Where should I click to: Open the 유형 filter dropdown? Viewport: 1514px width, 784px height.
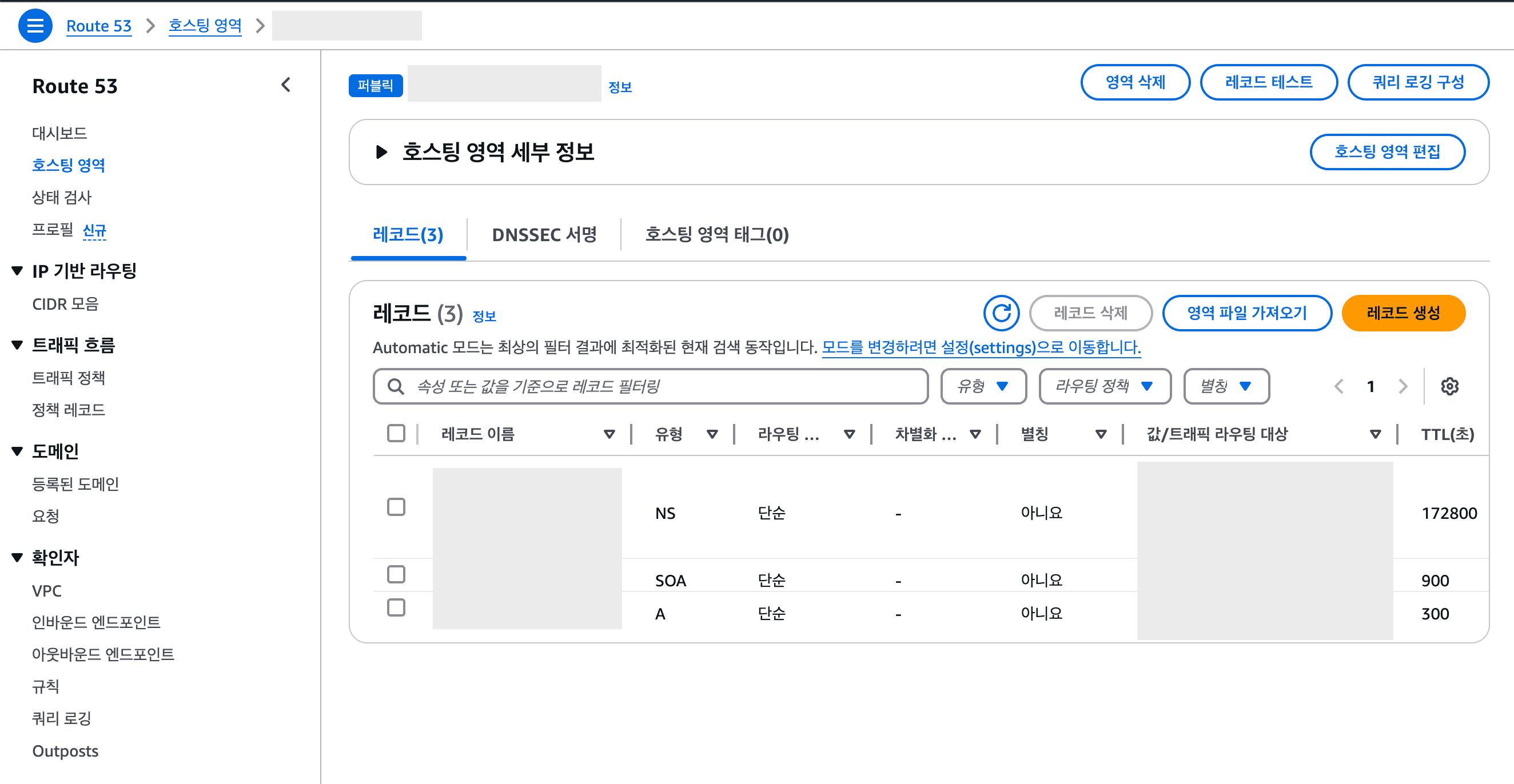pyautogui.click(x=983, y=386)
